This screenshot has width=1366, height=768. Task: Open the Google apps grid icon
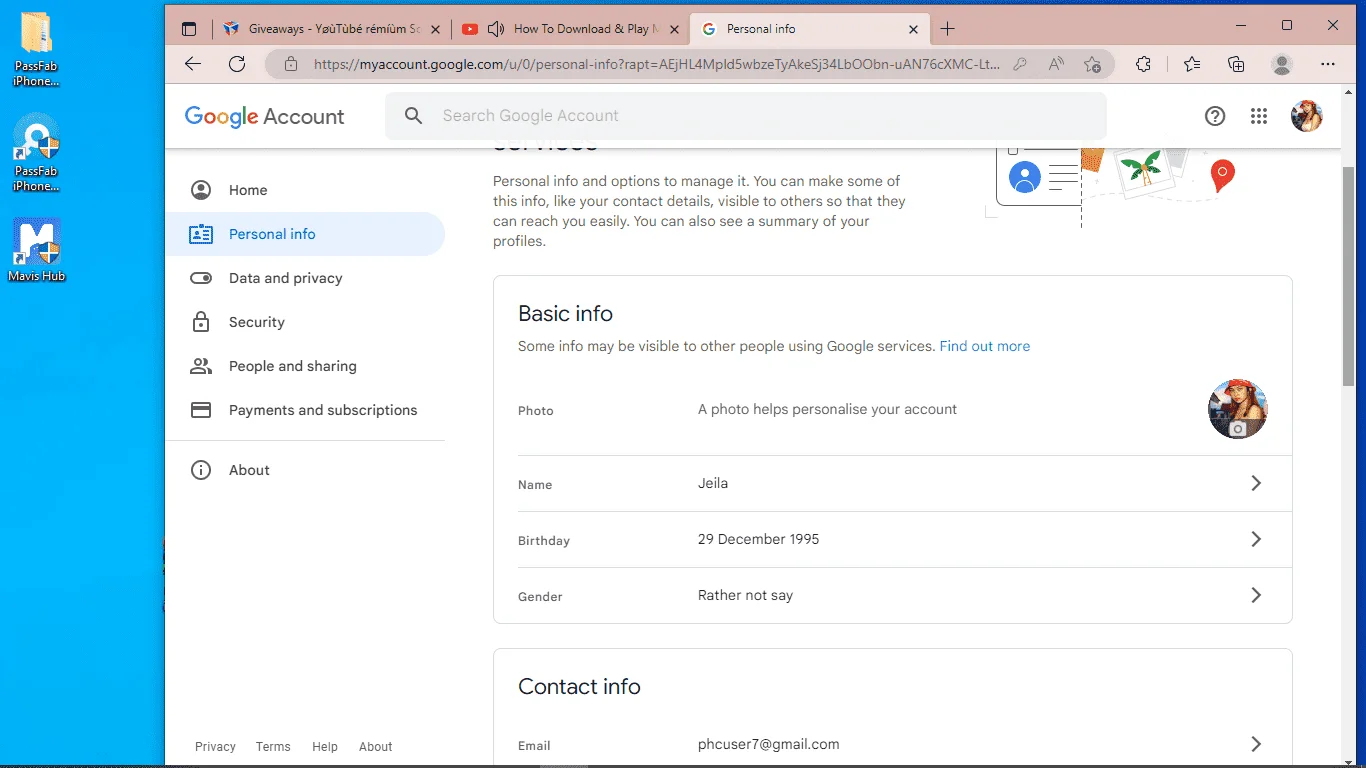point(1259,116)
